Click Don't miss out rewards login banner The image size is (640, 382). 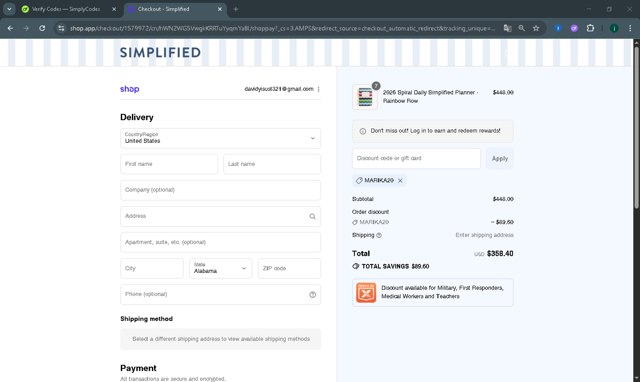click(433, 131)
